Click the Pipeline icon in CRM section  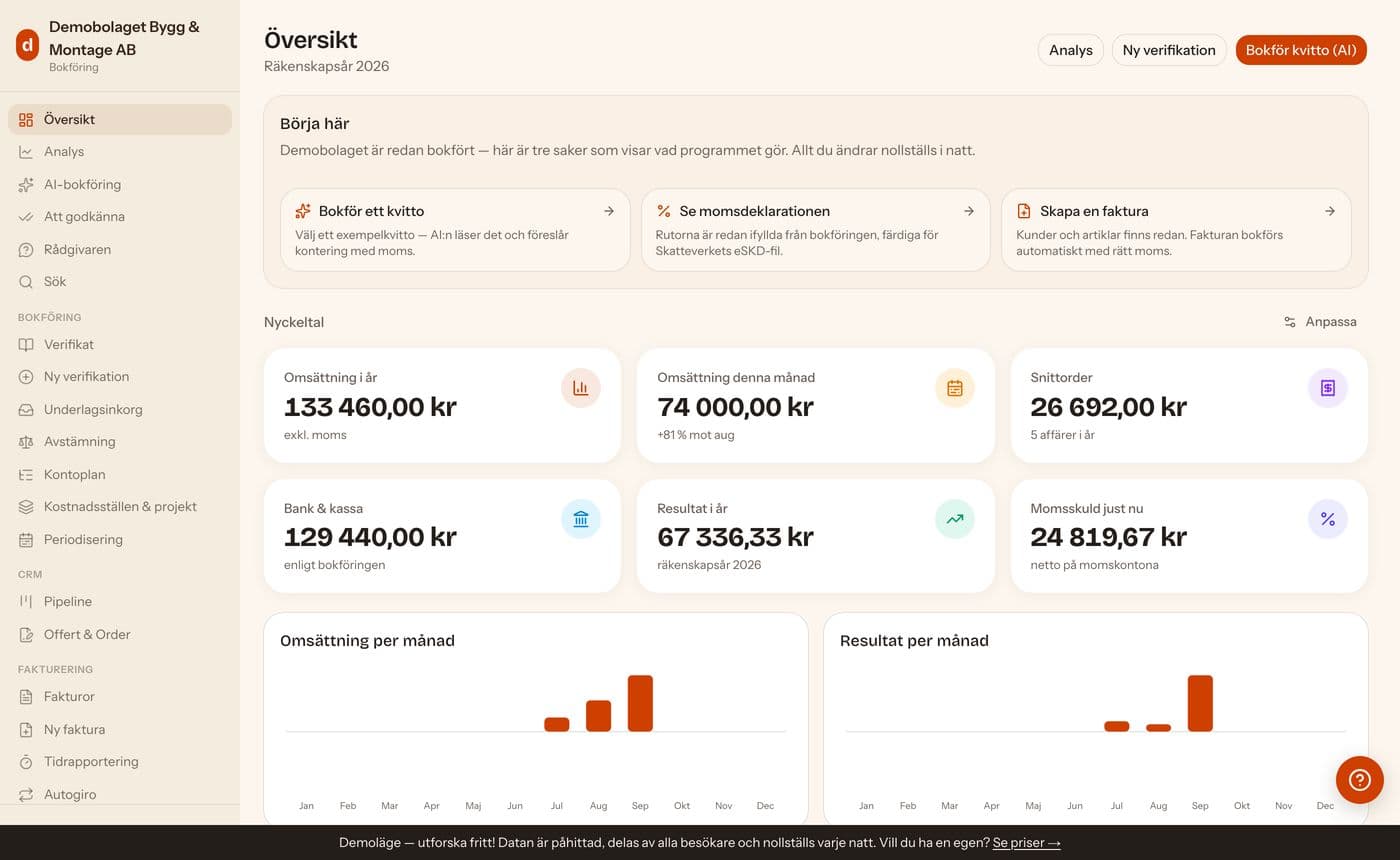pos(26,602)
